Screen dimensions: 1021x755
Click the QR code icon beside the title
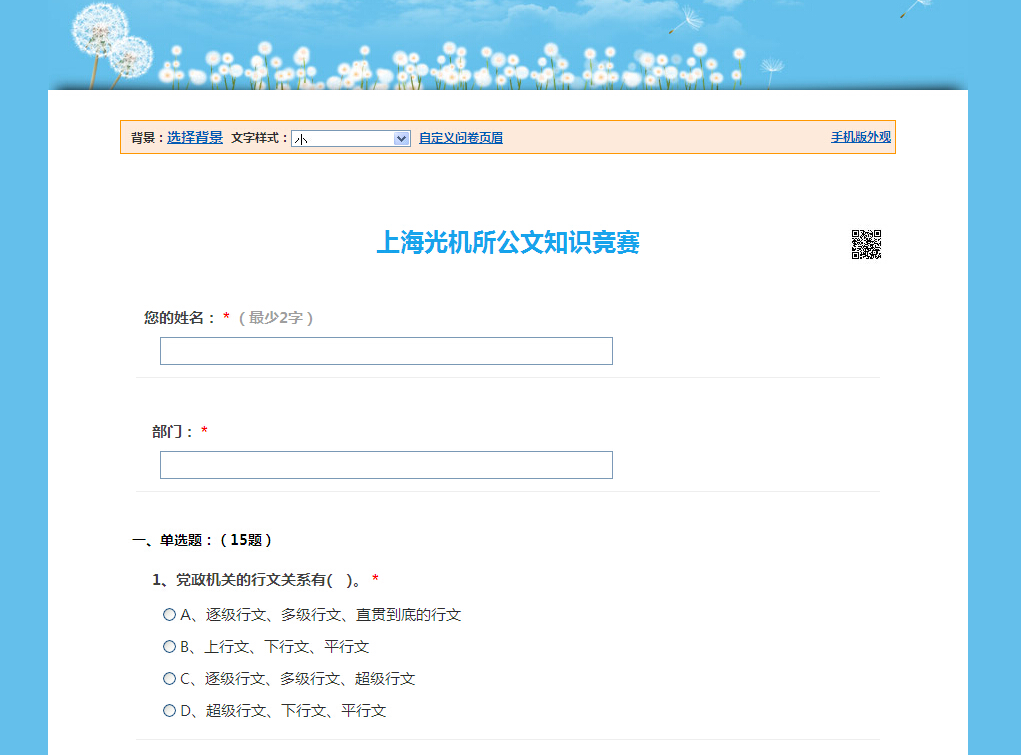(x=866, y=244)
